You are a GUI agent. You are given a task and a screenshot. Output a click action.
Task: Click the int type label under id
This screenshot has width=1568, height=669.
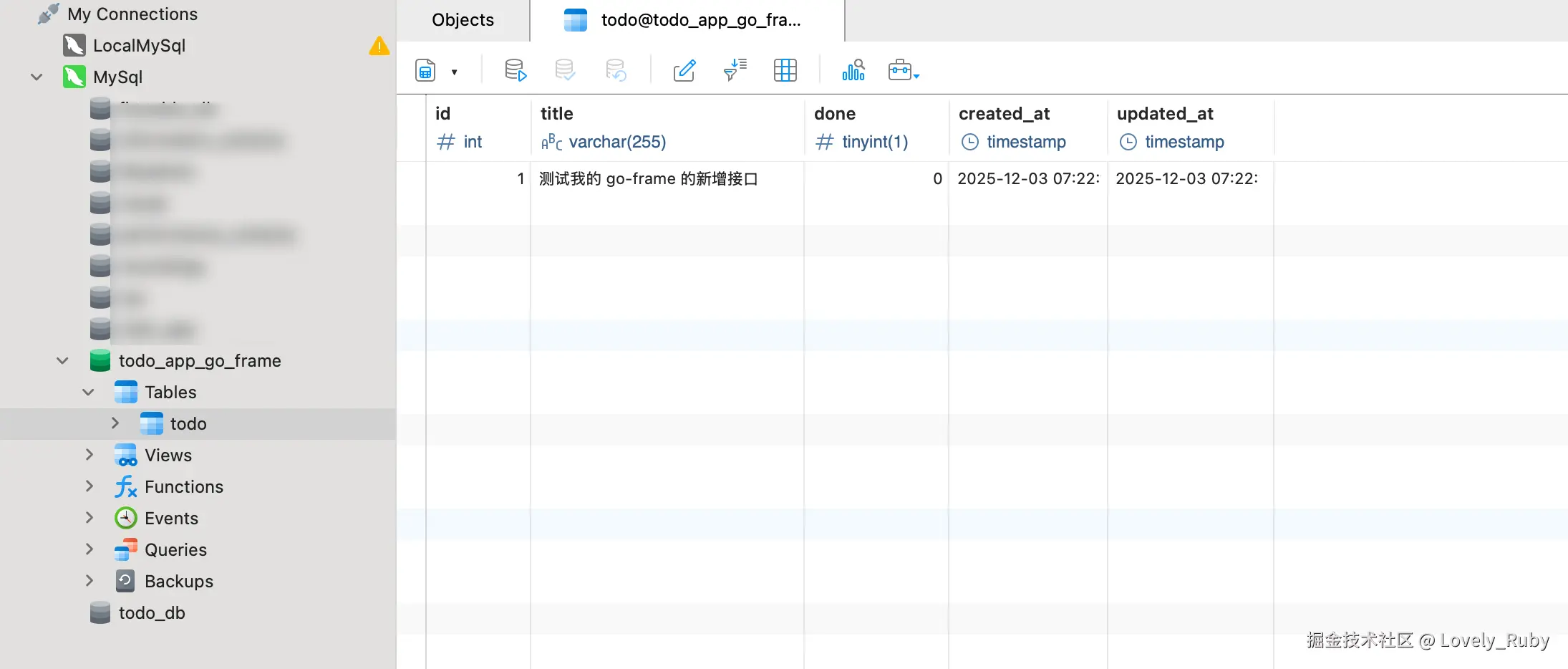[473, 142]
